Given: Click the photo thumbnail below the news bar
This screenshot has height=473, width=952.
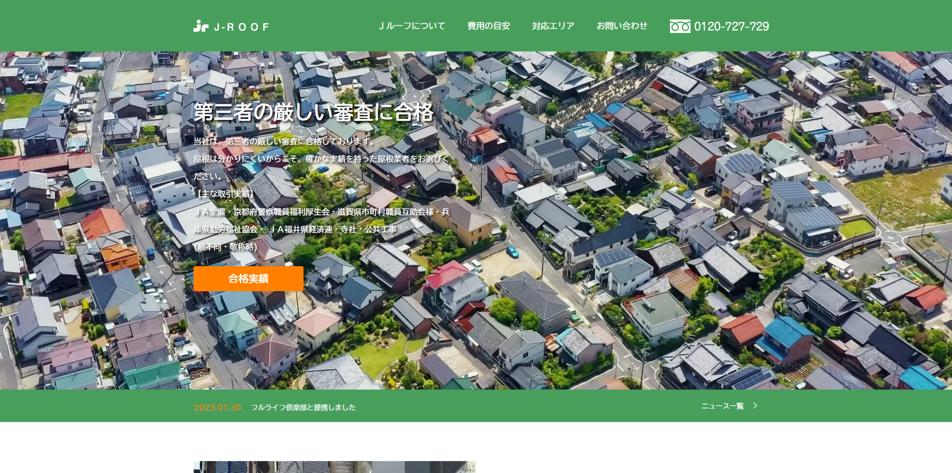Looking at the screenshot, I should pos(334,467).
